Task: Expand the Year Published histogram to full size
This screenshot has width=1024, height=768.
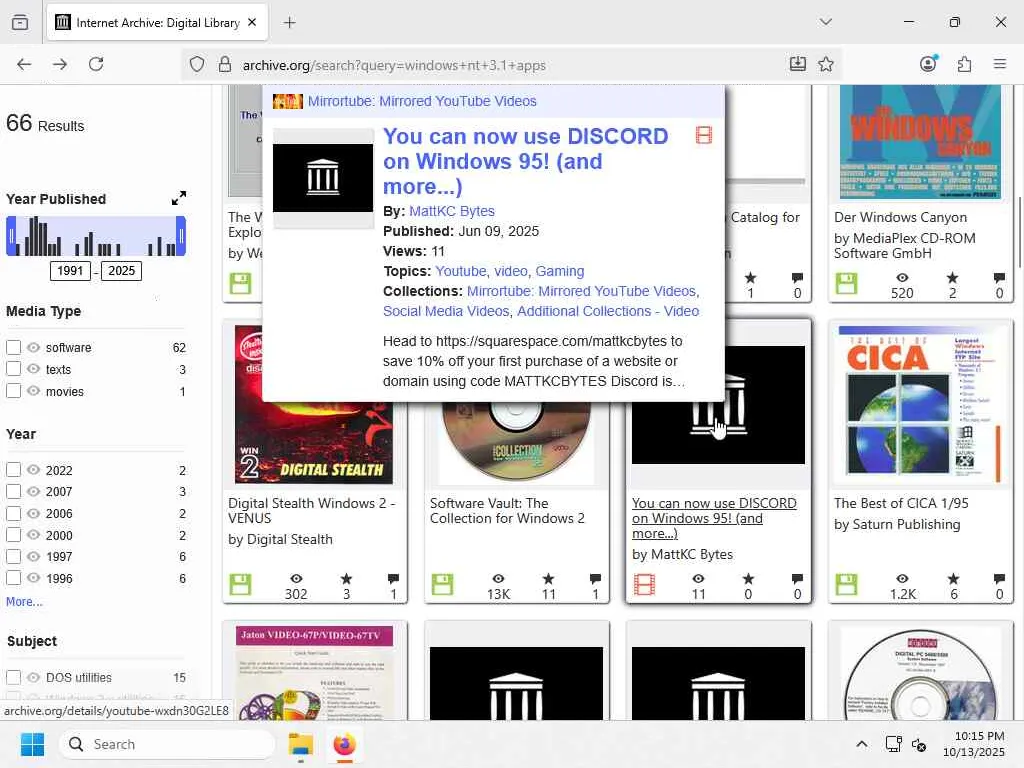Action: (179, 198)
